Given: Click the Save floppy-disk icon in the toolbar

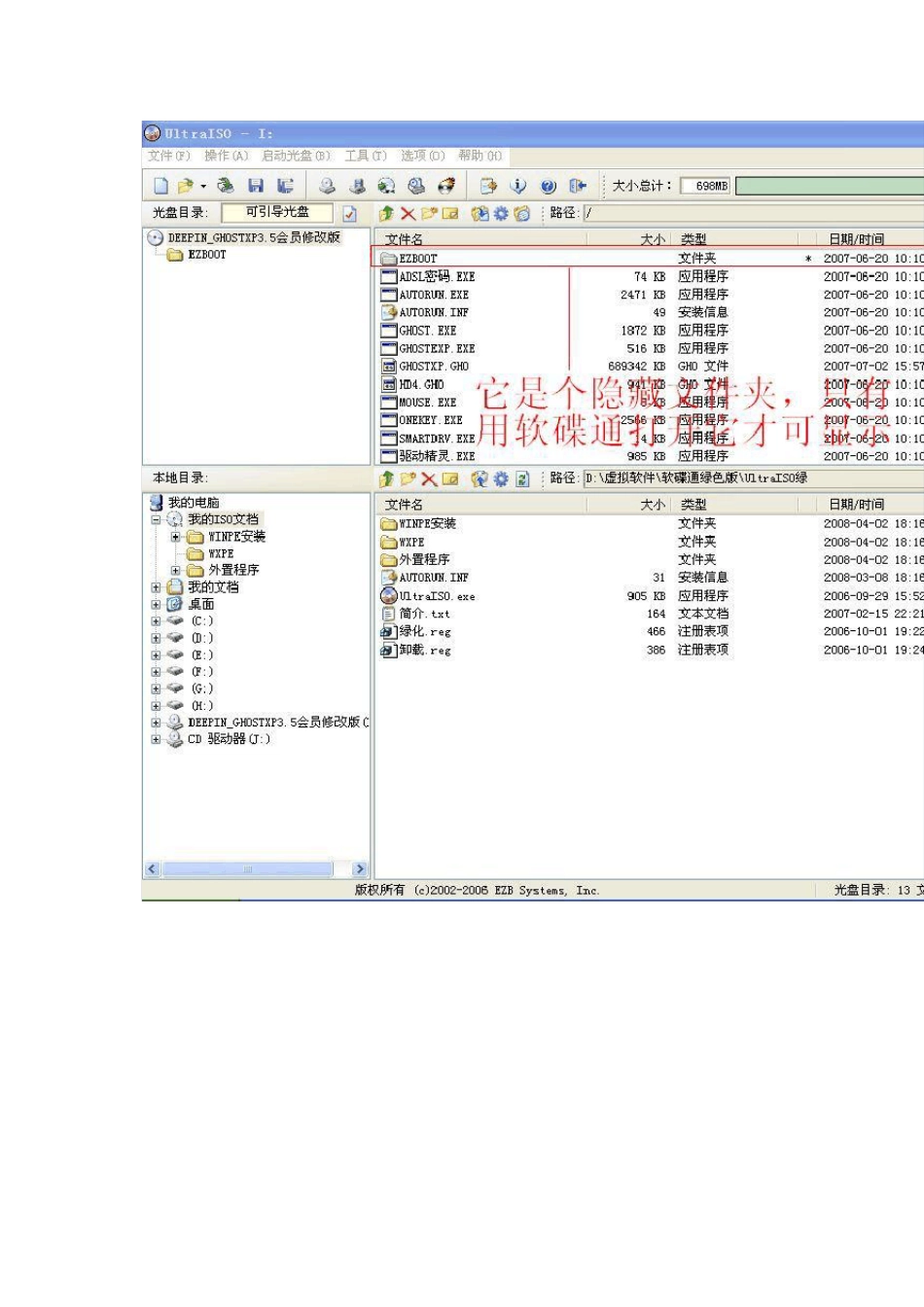Looking at the screenshot, I should pos(256,186).
